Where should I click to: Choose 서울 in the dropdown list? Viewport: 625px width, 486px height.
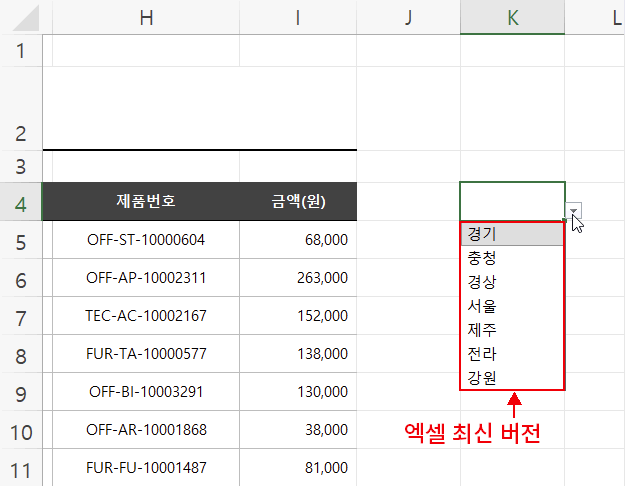[x=512, y=306]
